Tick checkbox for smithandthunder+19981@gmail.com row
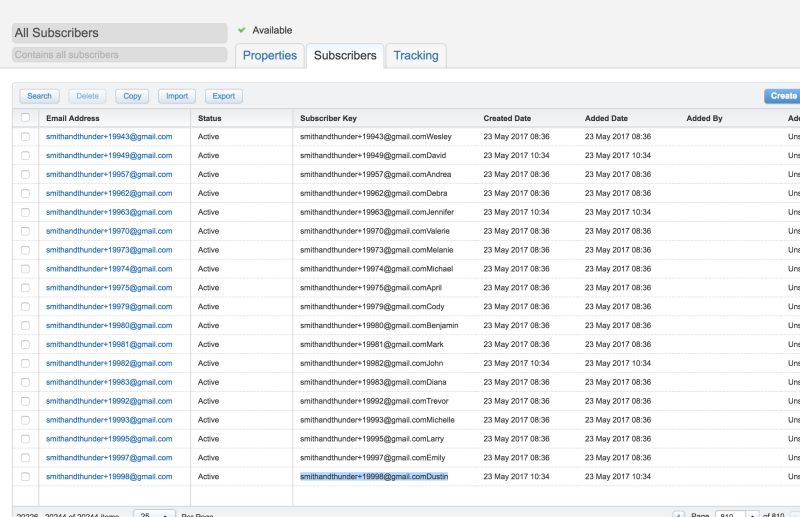 tap(26, 344)
